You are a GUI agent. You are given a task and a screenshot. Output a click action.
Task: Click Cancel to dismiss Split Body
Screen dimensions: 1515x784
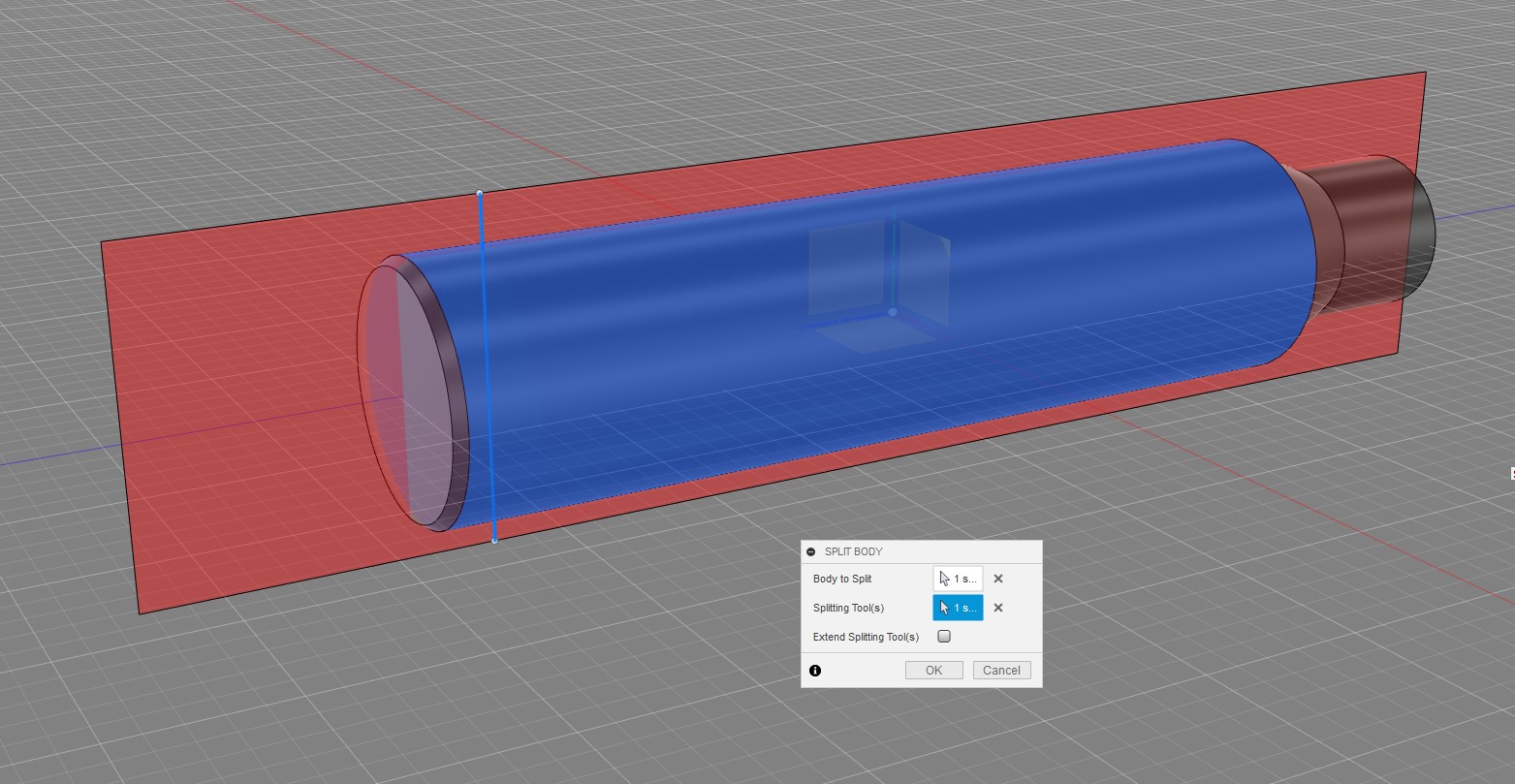[1001, 670]
